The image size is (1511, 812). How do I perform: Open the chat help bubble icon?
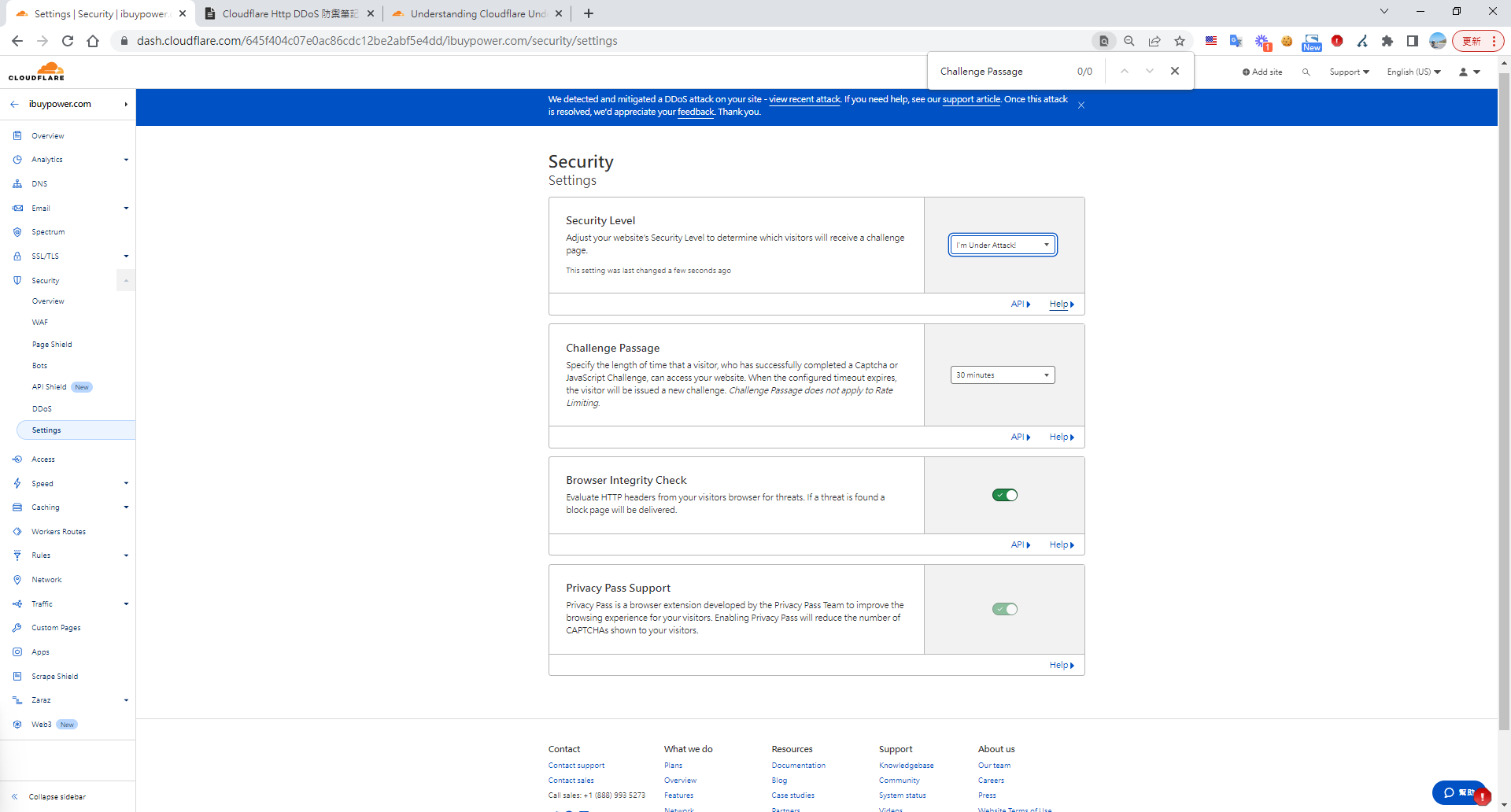(x=1458, y=792)
